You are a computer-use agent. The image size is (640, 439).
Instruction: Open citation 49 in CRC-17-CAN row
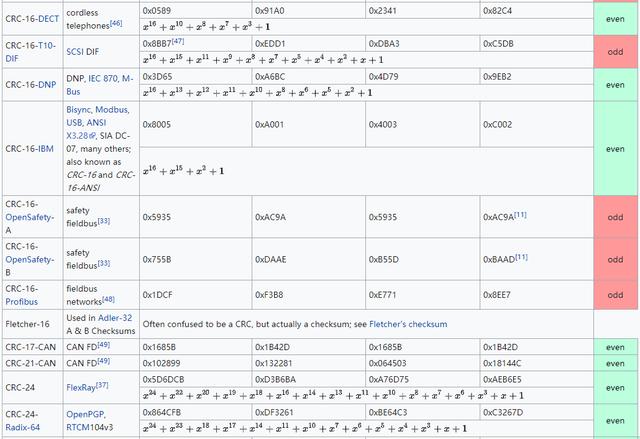[x=104, y=345]
